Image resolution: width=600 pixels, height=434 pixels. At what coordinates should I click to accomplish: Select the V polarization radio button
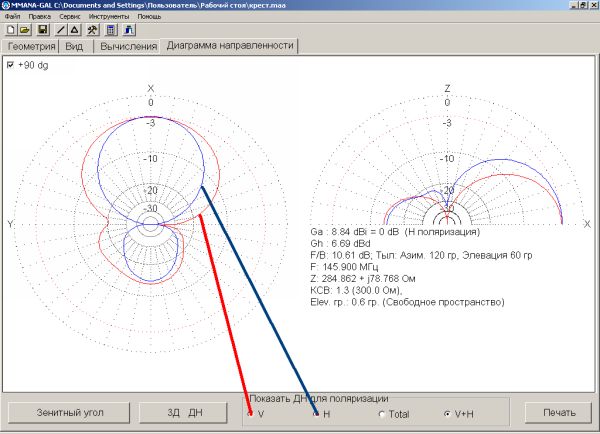coord(250,413)
